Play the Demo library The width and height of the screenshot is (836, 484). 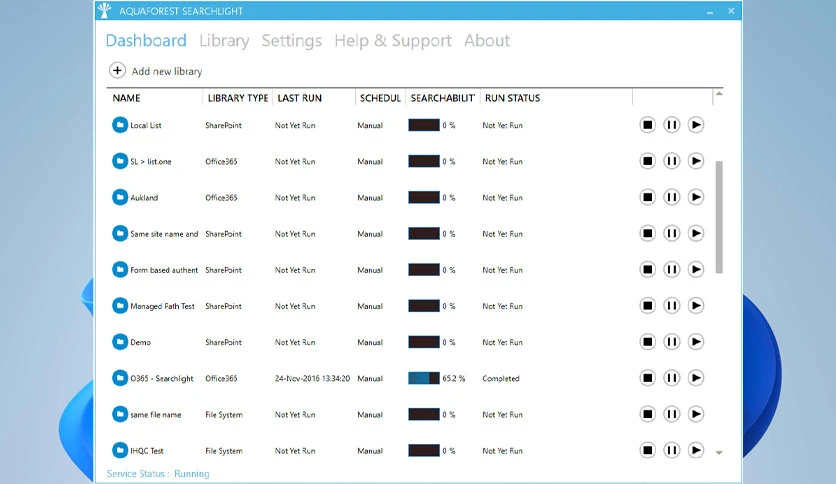point(696,342)
